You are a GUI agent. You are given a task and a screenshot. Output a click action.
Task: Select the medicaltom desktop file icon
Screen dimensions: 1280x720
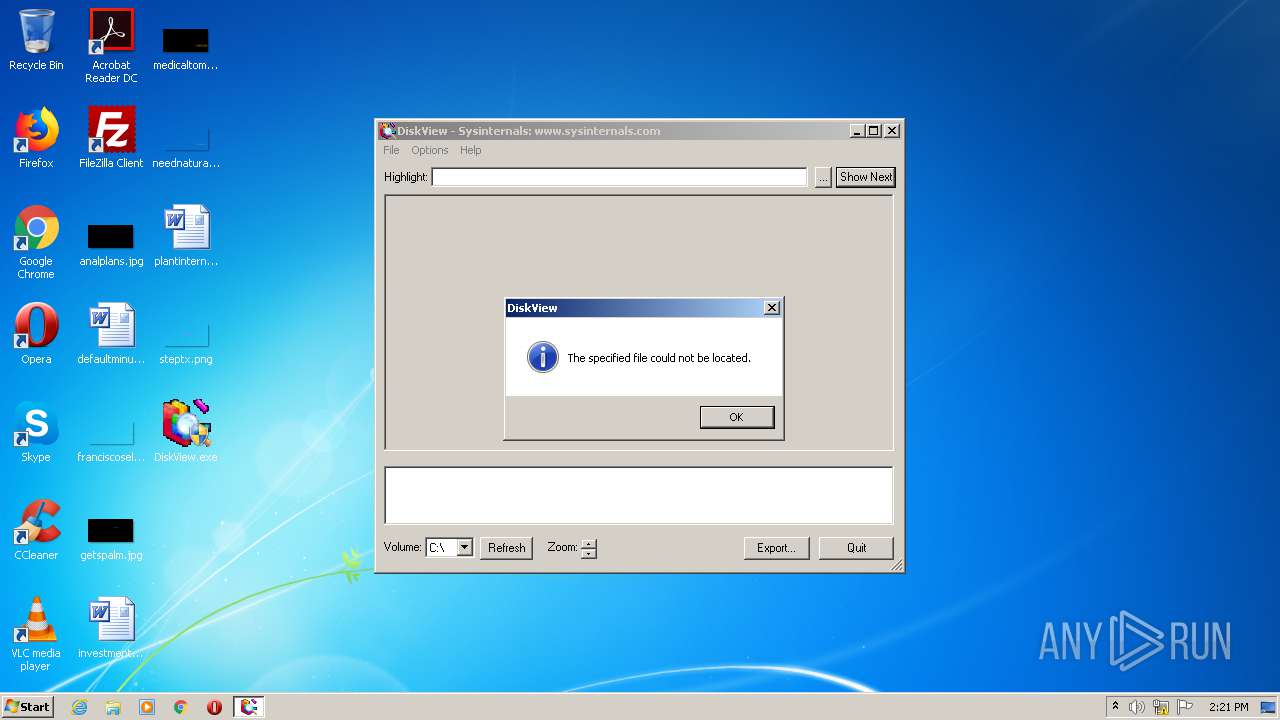point(186,47)
